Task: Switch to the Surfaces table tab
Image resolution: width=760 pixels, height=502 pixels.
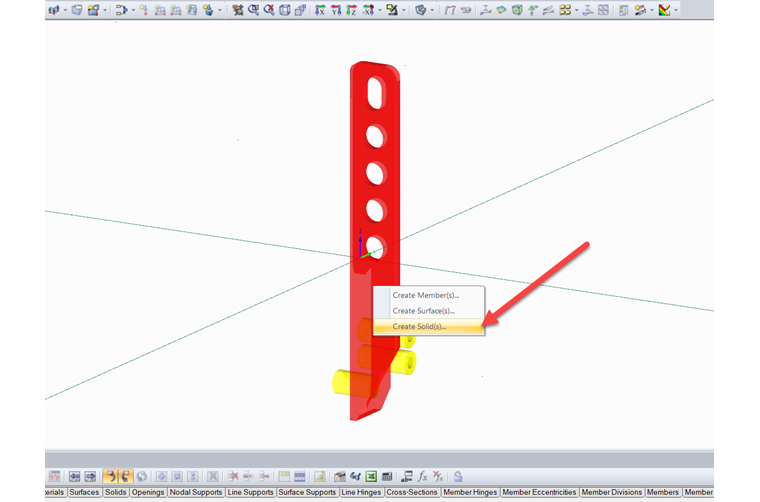Action: [84, 492]
